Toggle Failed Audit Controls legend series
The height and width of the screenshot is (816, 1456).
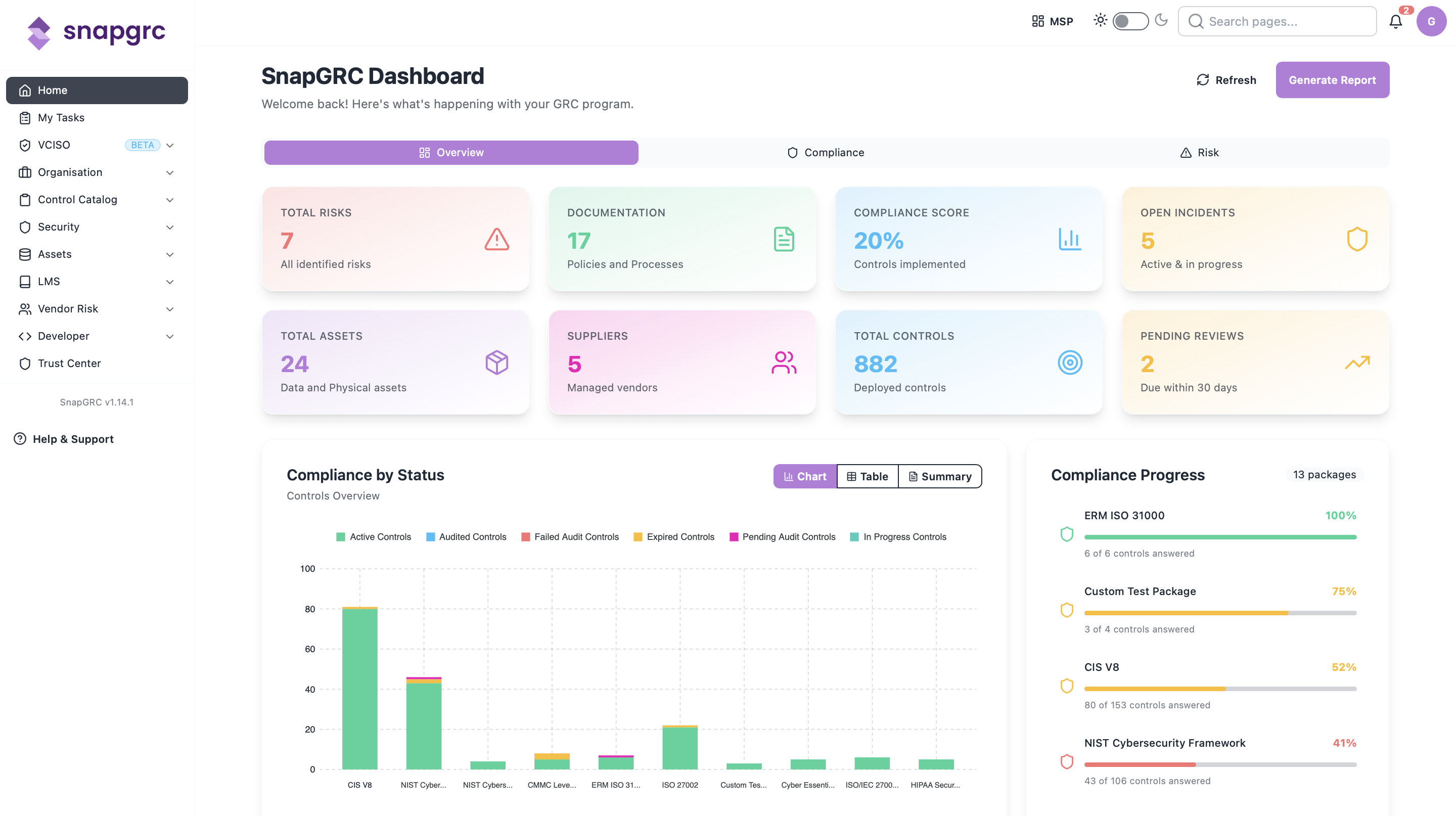pyautogui.click(x=570, y=537)
